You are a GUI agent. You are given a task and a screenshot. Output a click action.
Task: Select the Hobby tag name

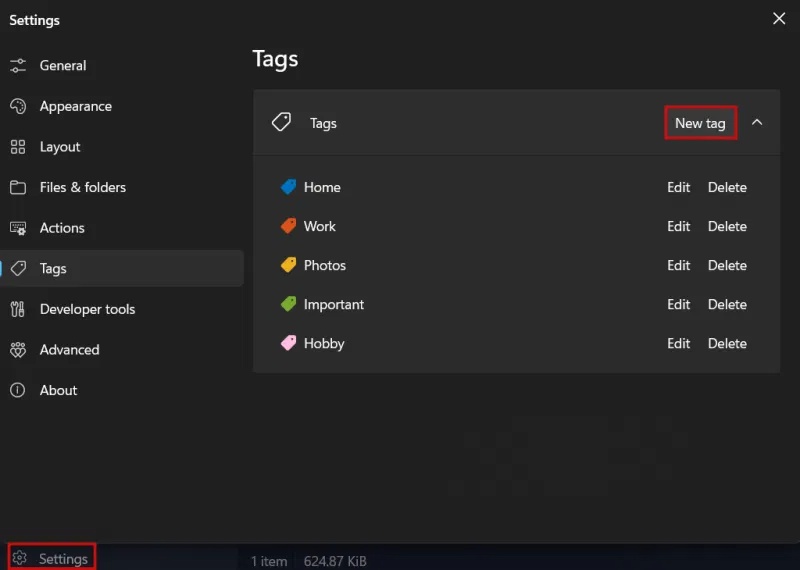click(x=324, y=343)
